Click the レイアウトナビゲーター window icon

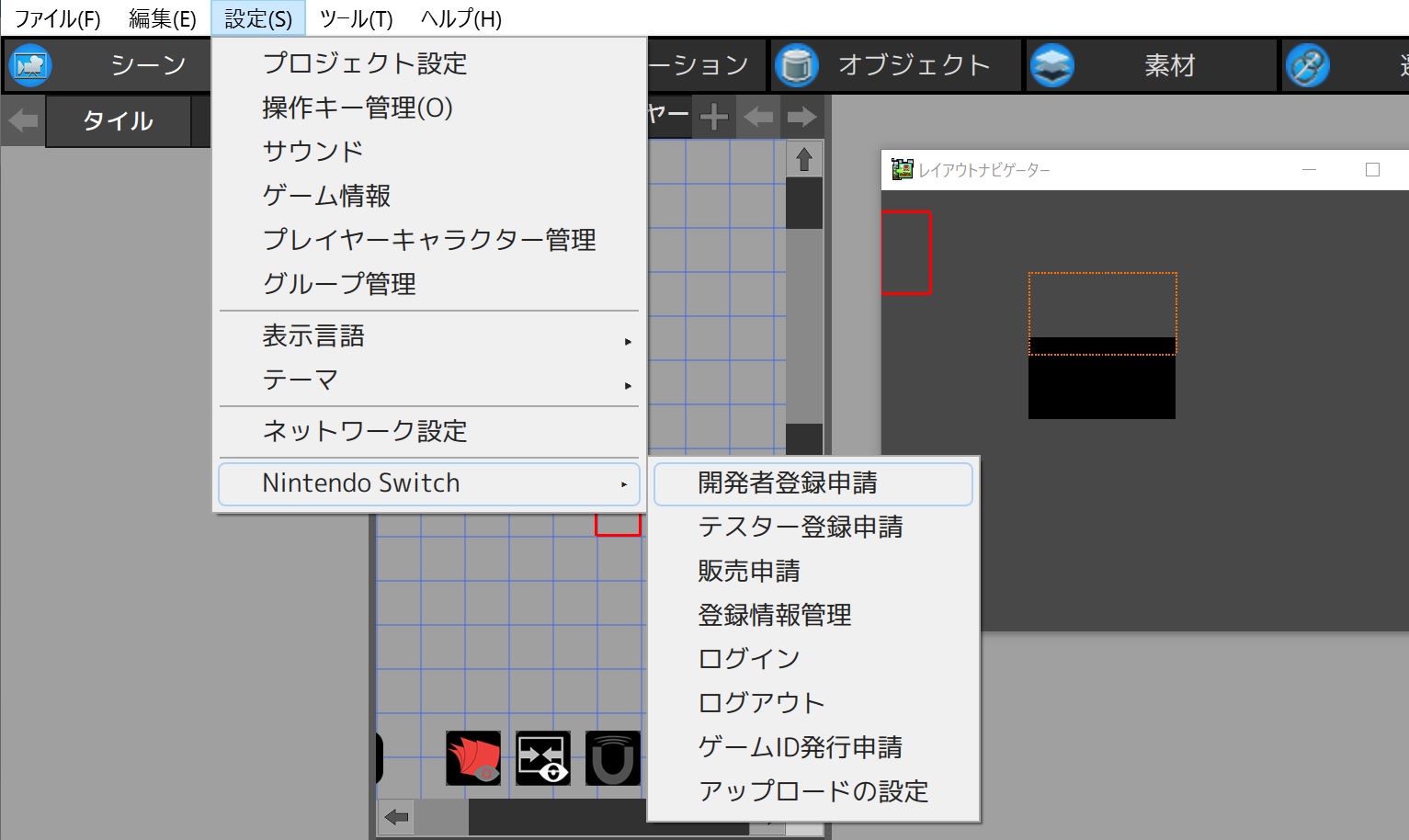pyautogui.click(x=902, y=169)
